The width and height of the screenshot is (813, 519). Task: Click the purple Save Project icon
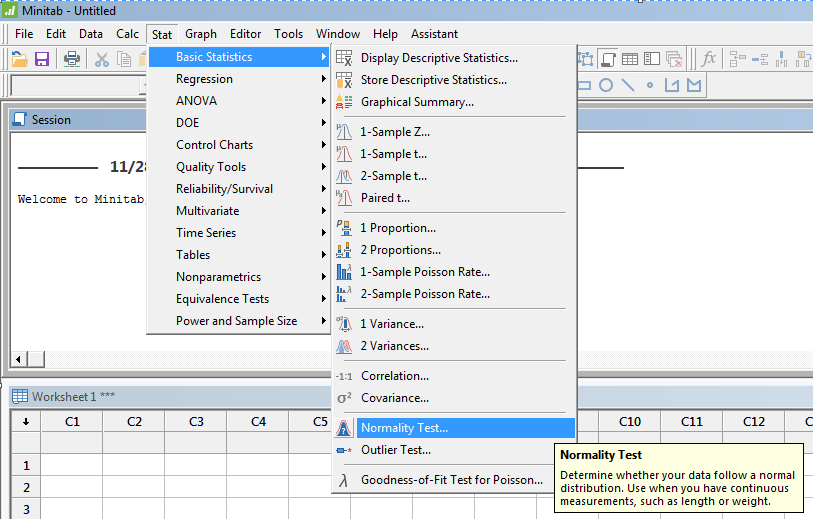(42, 59)
